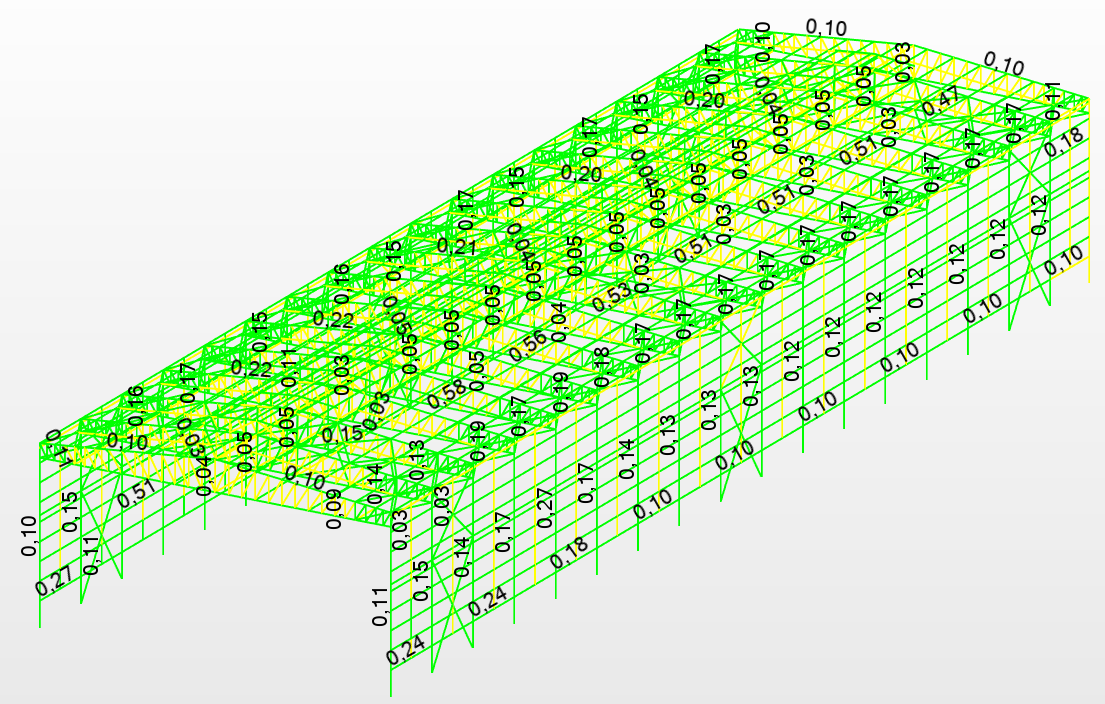Select the 0,47 label near right roof end

pyautogui.click(x=941, y=102)
